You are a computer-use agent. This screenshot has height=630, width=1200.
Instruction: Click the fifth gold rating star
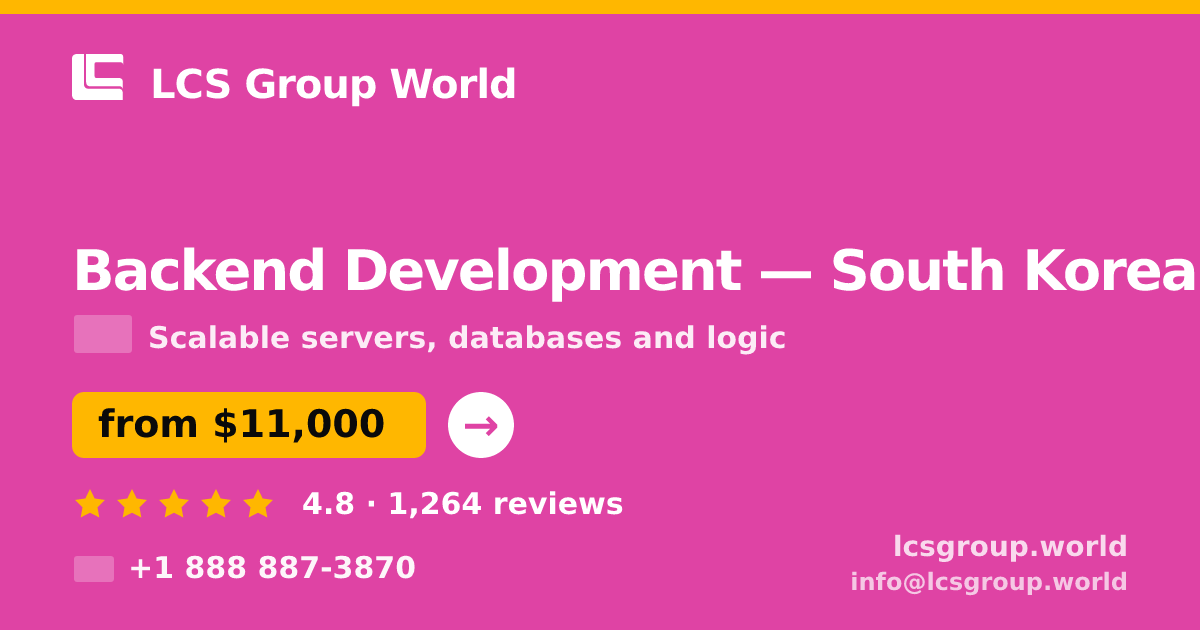pos(258,504)
